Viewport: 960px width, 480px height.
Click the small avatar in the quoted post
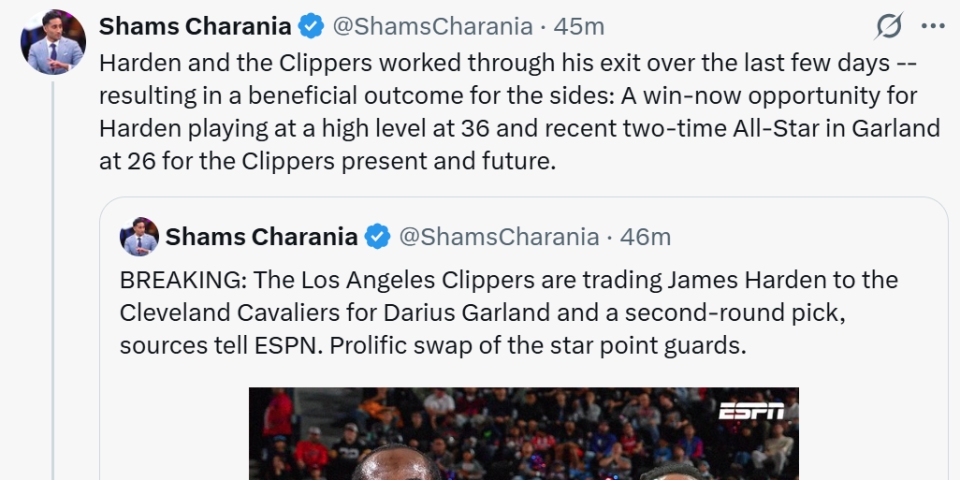tap(139, 237)
